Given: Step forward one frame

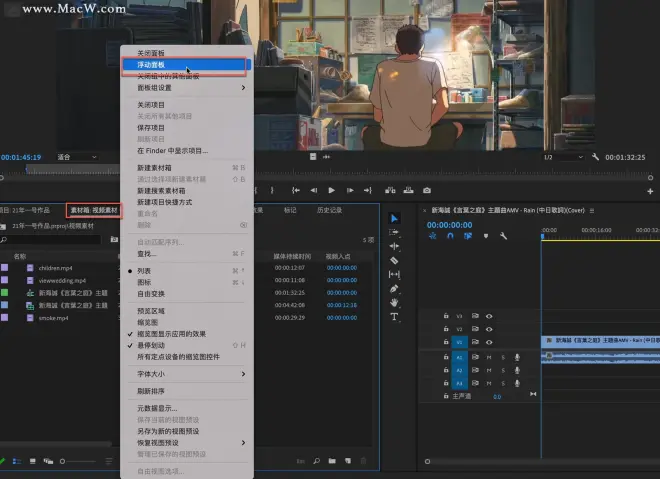Looking at the screenshot, I should point(350,190).
